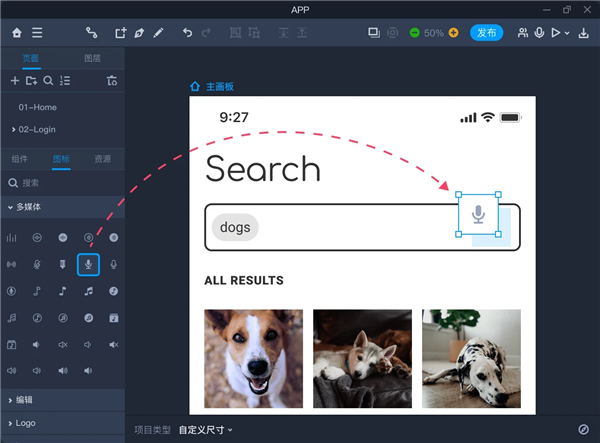Select the 01-Home page
This screenshot has width=600, height=443.
(38, 107)
